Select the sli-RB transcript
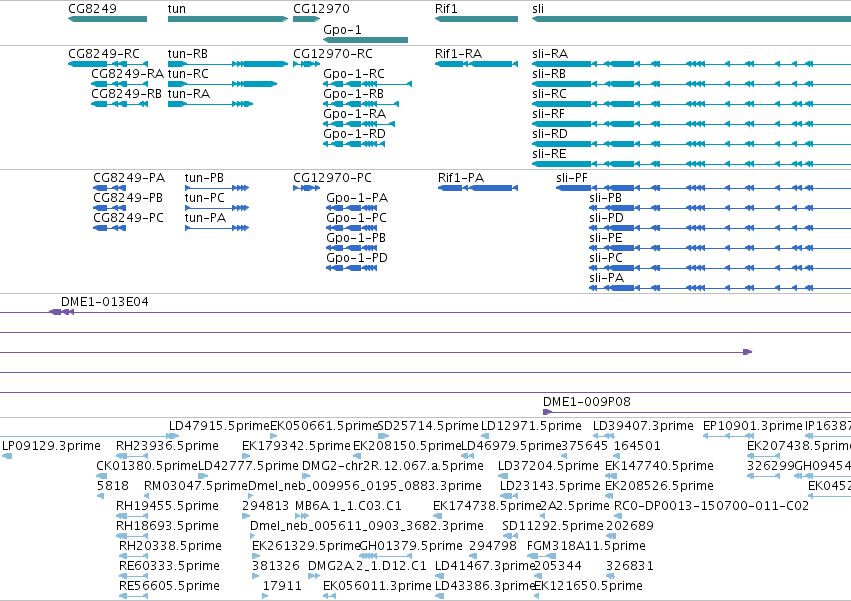 [x=691, y=84]
